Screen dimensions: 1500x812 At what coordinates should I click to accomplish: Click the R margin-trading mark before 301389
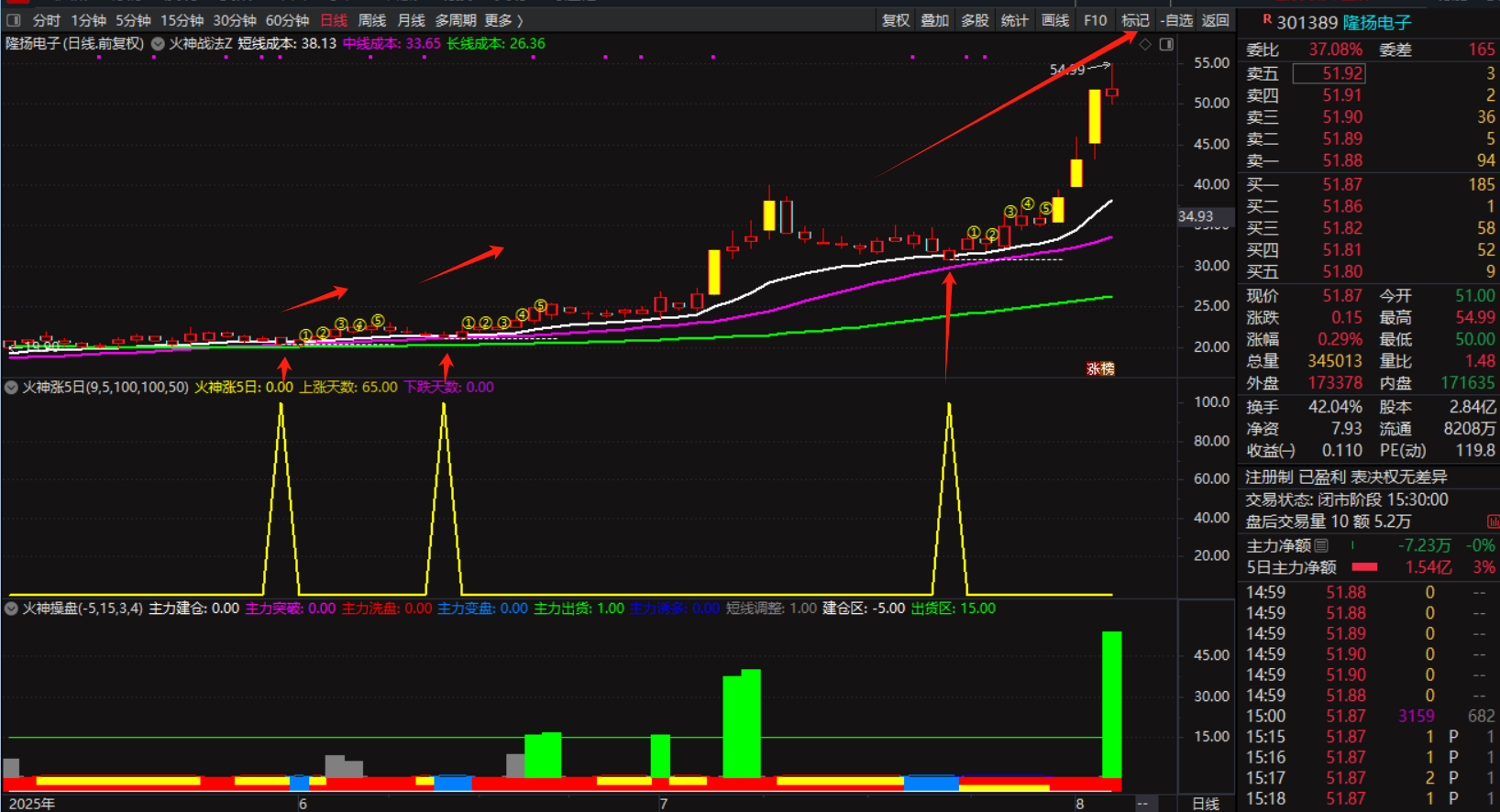[x=1266, y=19]
